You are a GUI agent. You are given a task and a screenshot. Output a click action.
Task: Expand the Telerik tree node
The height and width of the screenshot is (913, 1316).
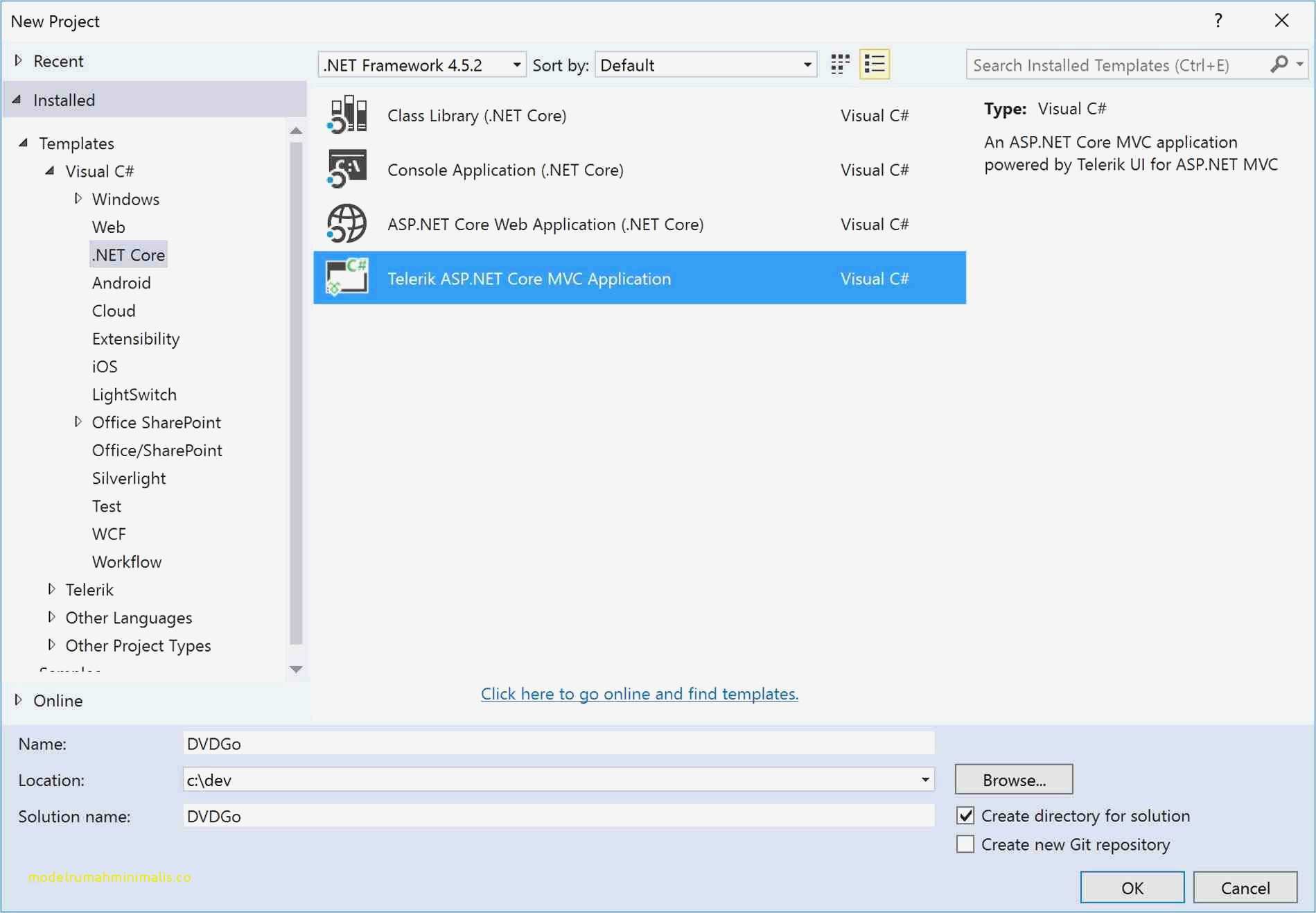(x=51, y=589)
